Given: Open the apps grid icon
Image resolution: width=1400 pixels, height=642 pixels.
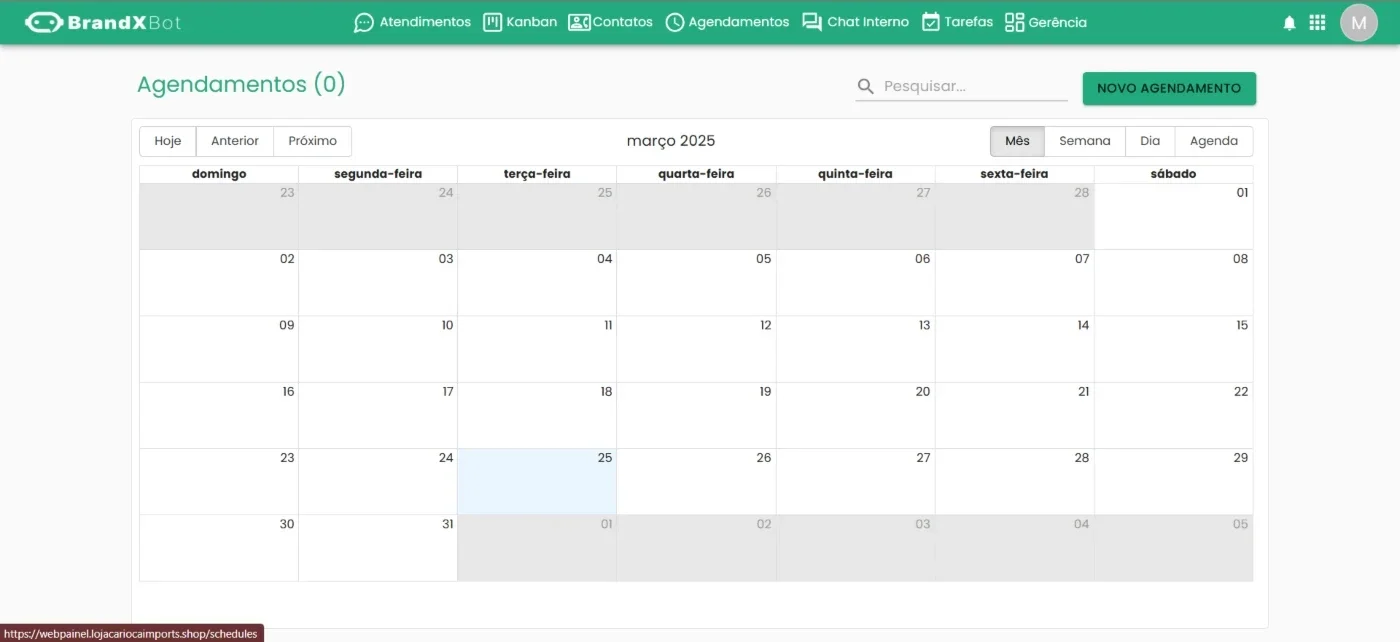Looking at the screenshot, I should (1317, 22).
